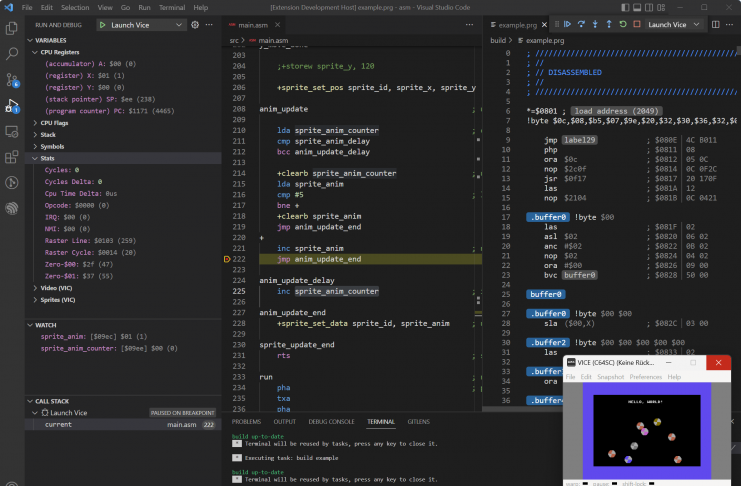Open the File menu

pos(27,8)
